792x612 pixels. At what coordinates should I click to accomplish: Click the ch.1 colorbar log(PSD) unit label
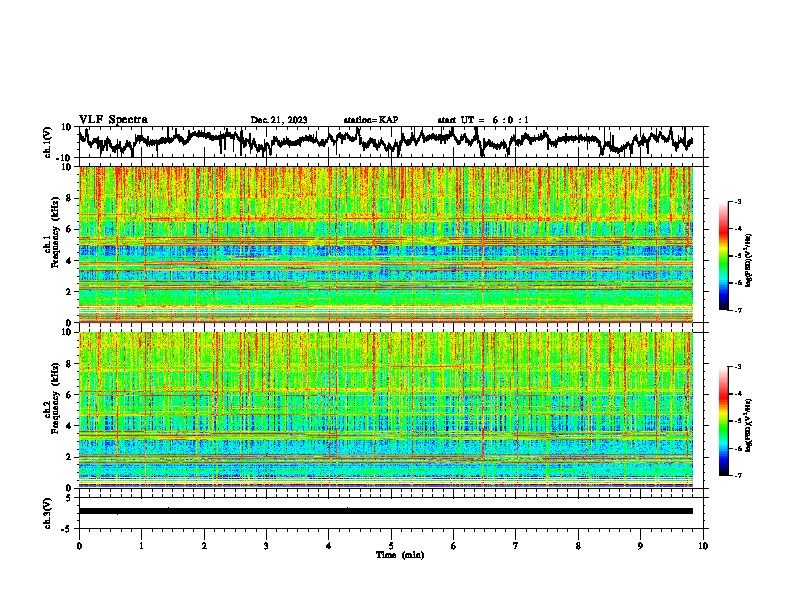pyautogui.click(x=750, y=260)
